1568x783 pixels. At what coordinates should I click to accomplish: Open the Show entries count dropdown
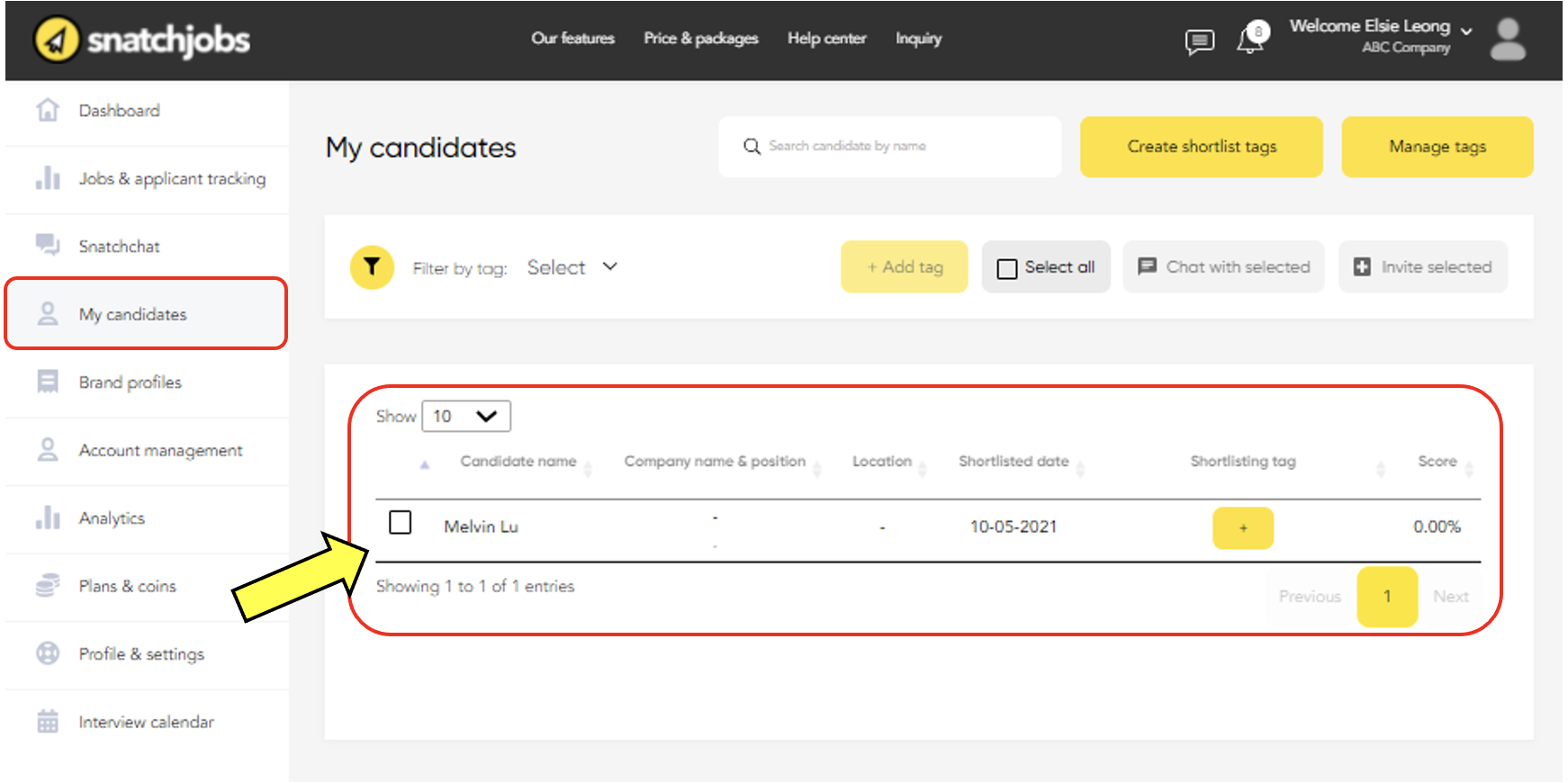click(465, 416)
